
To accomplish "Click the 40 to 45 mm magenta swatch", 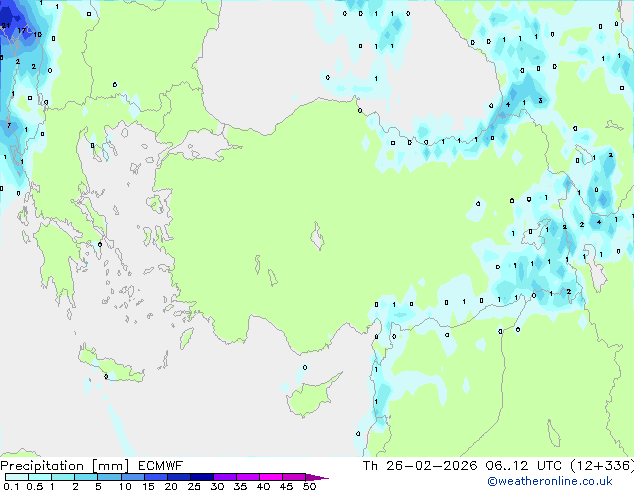I will [x=271, y=477].
